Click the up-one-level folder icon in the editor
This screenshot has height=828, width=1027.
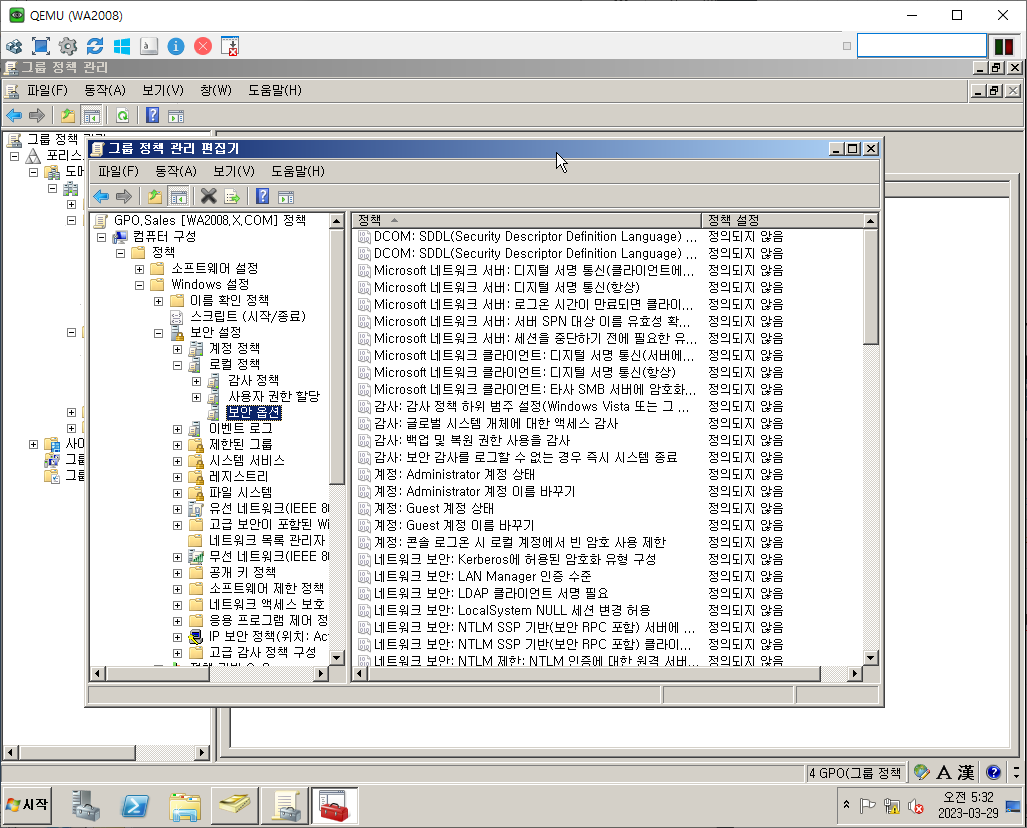coord(155,196)
